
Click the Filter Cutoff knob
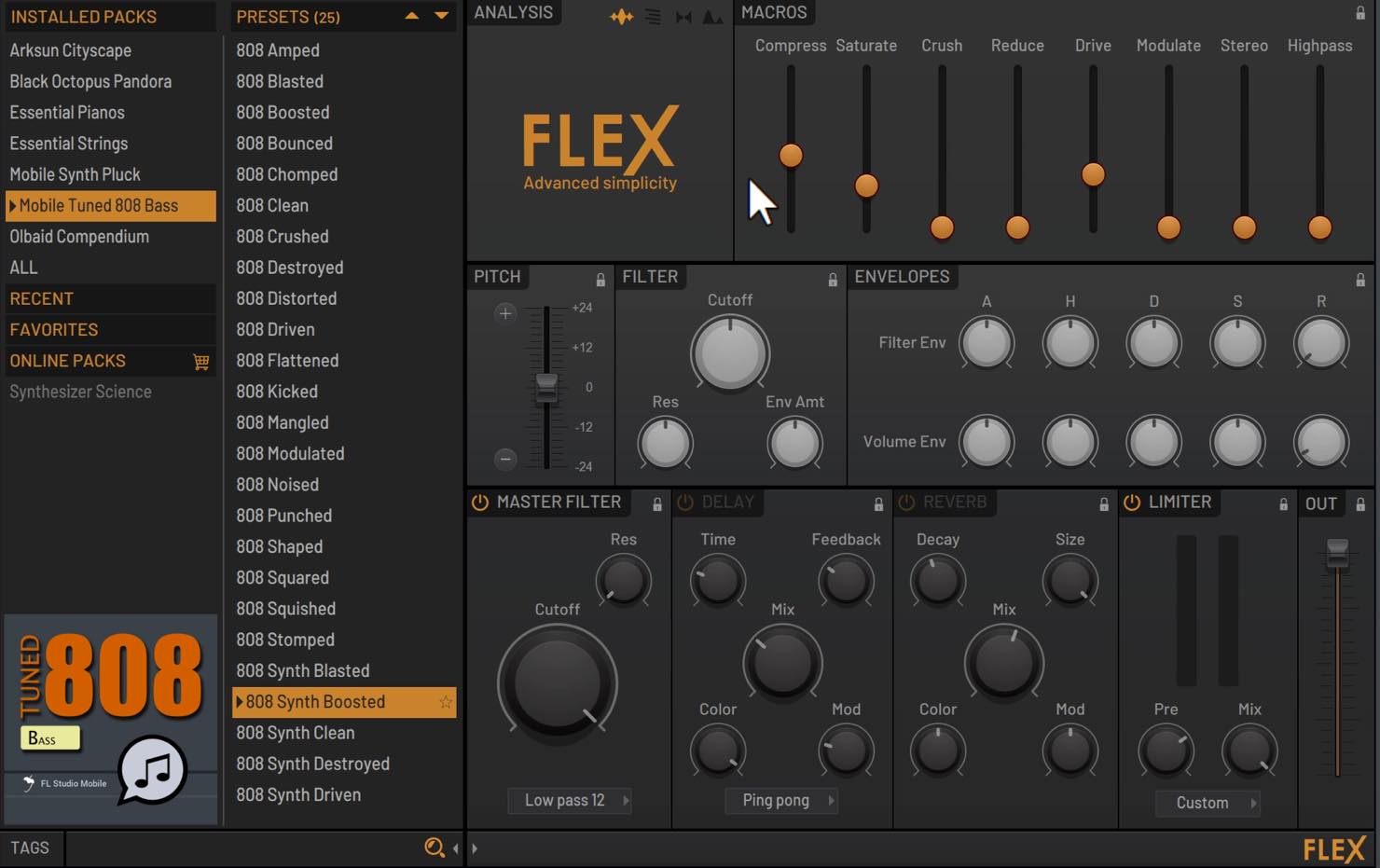point(729,353)
